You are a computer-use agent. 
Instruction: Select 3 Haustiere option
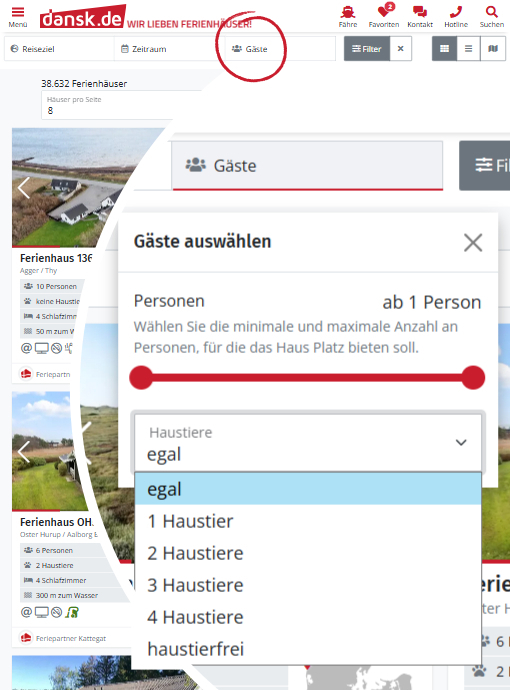[x=308, y=585]
